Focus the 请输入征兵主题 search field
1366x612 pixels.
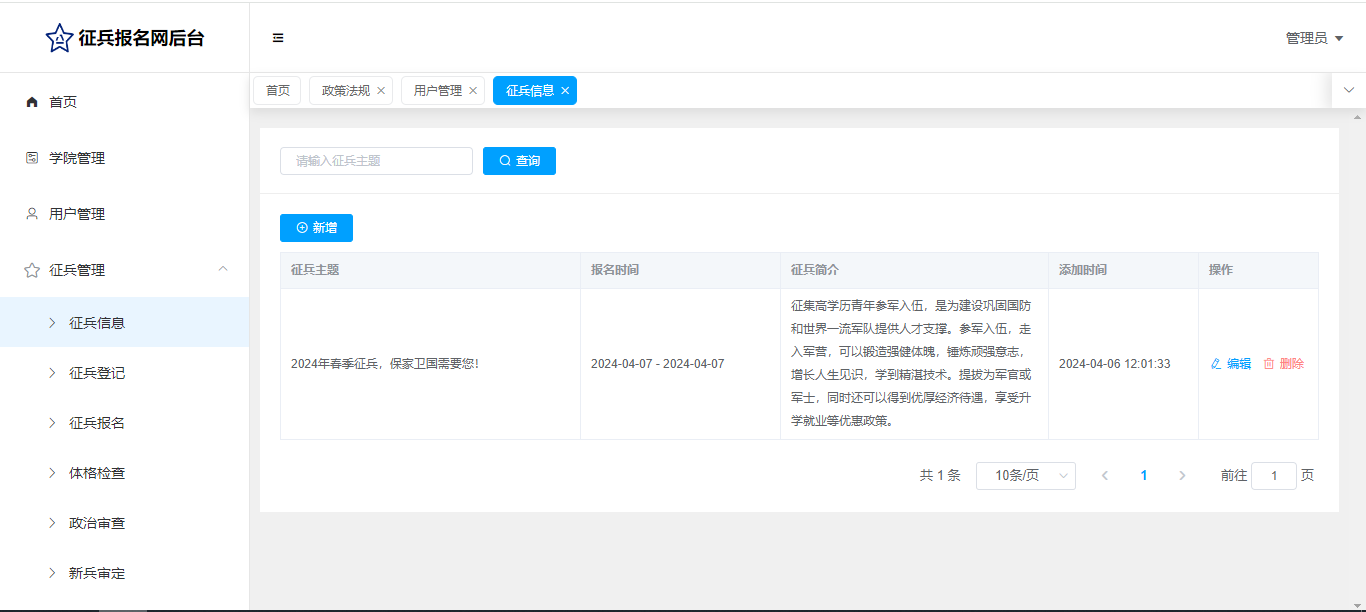[376, 161]
